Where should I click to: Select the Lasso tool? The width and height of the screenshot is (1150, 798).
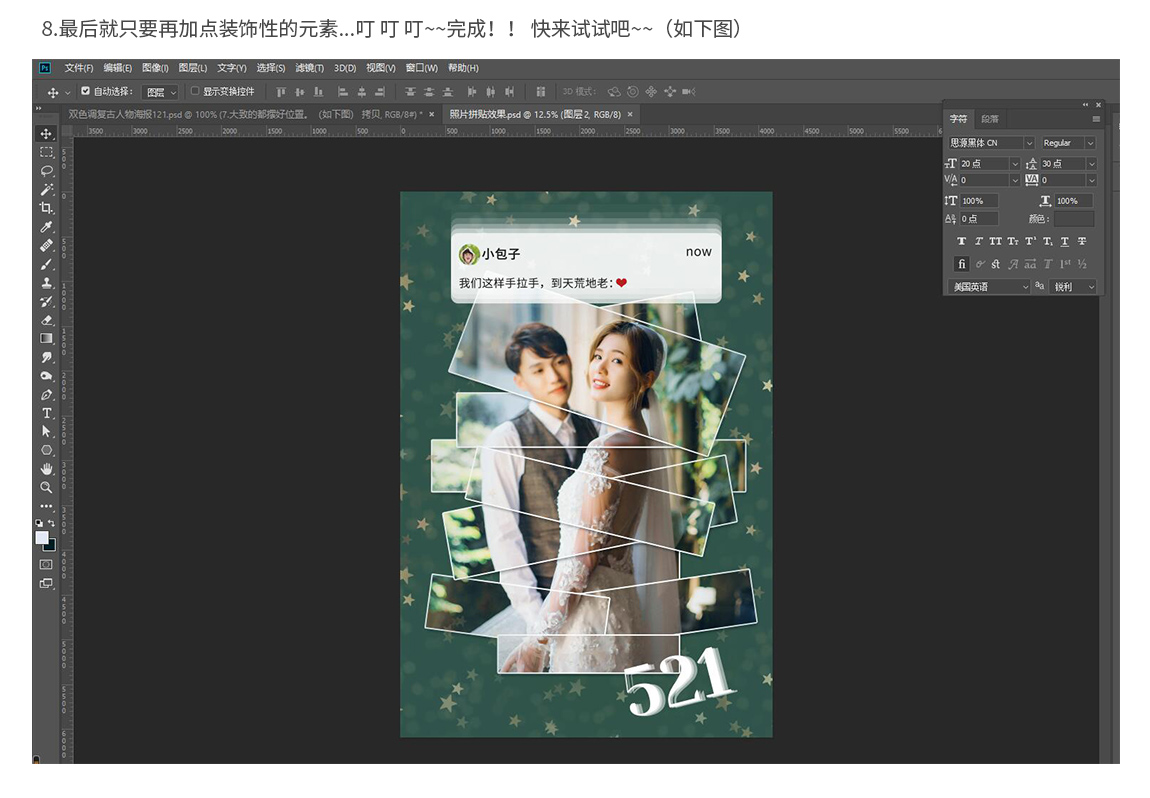pyautogui.click(x=46, y=171)
